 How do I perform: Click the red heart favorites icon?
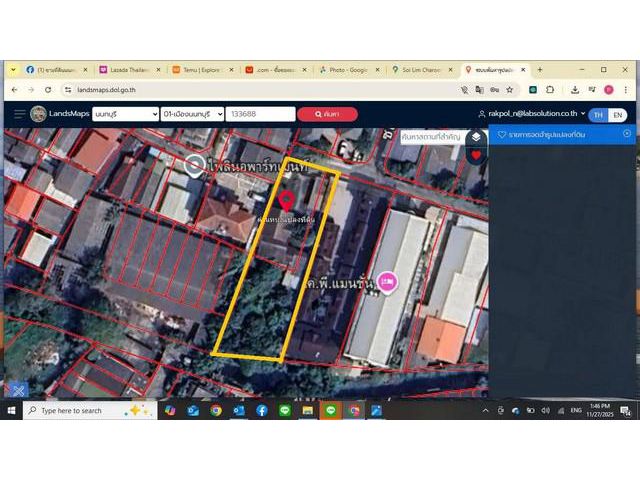coord(476,156)
